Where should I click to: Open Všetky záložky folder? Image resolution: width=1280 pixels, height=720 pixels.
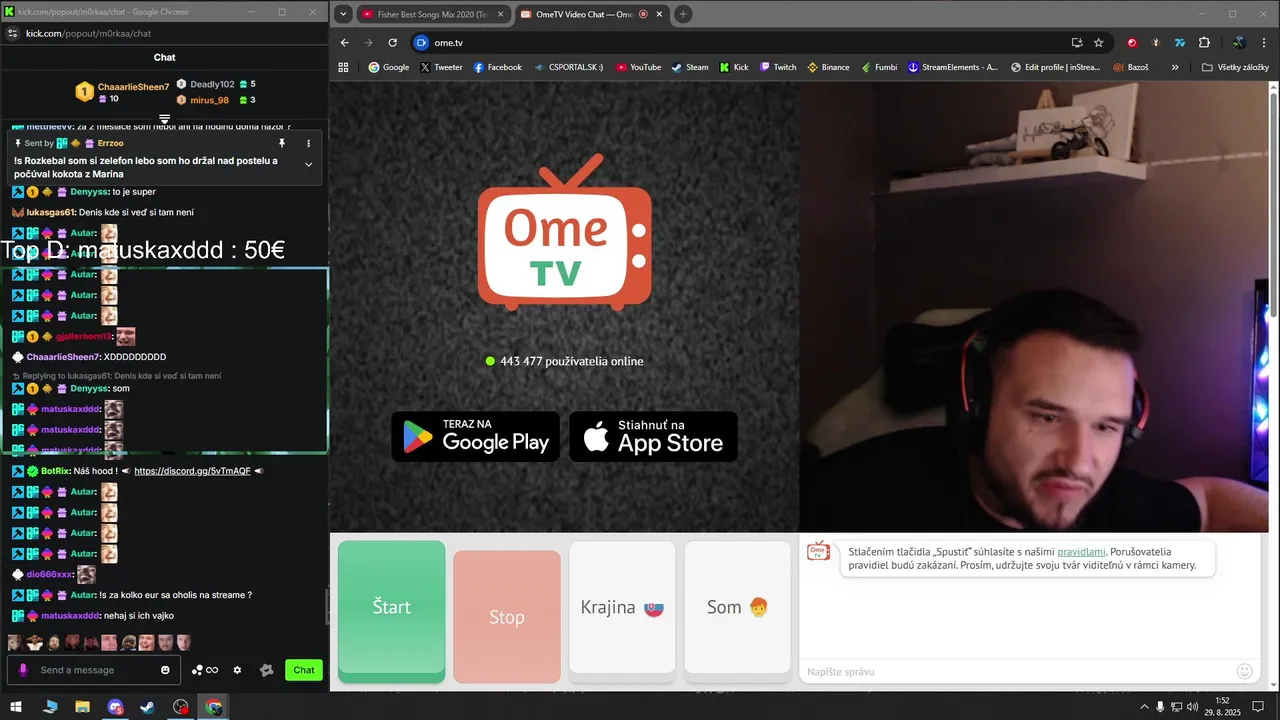point(1235,67)
